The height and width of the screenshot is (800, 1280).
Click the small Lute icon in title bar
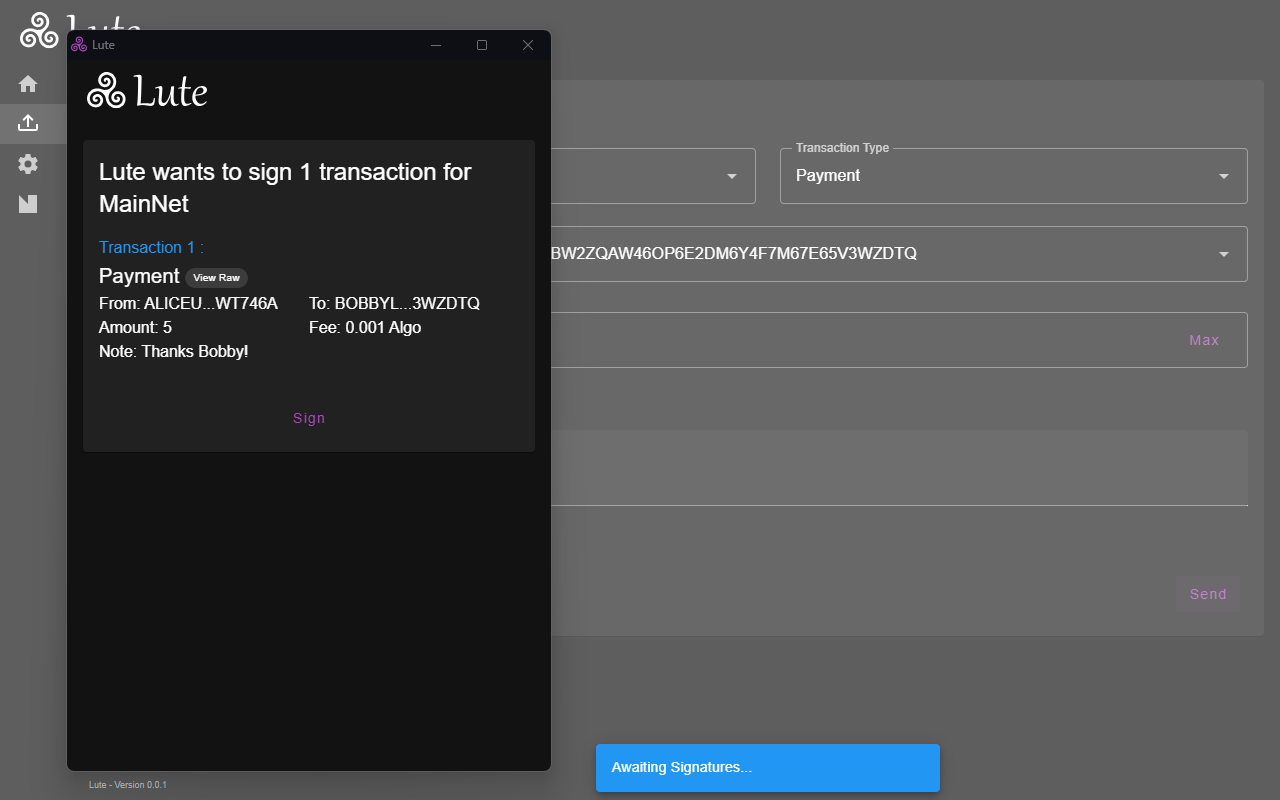79,45
